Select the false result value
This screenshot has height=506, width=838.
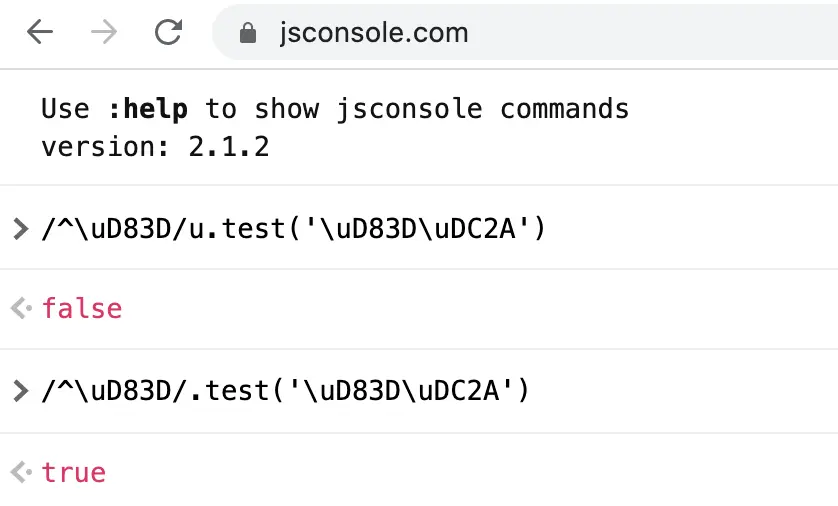click(x=82, y=308)
